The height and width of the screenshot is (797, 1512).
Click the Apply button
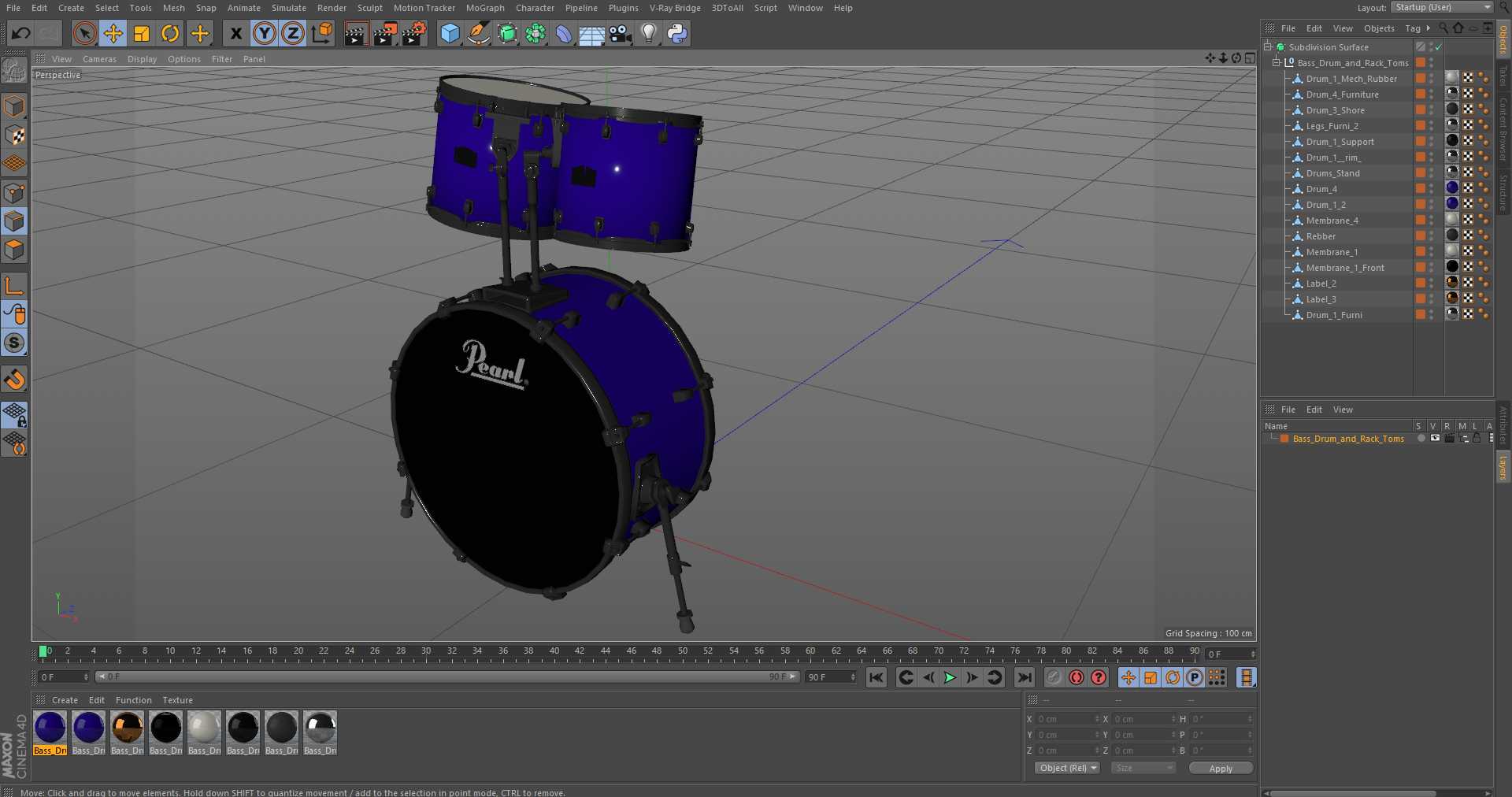click(1221, 768)
